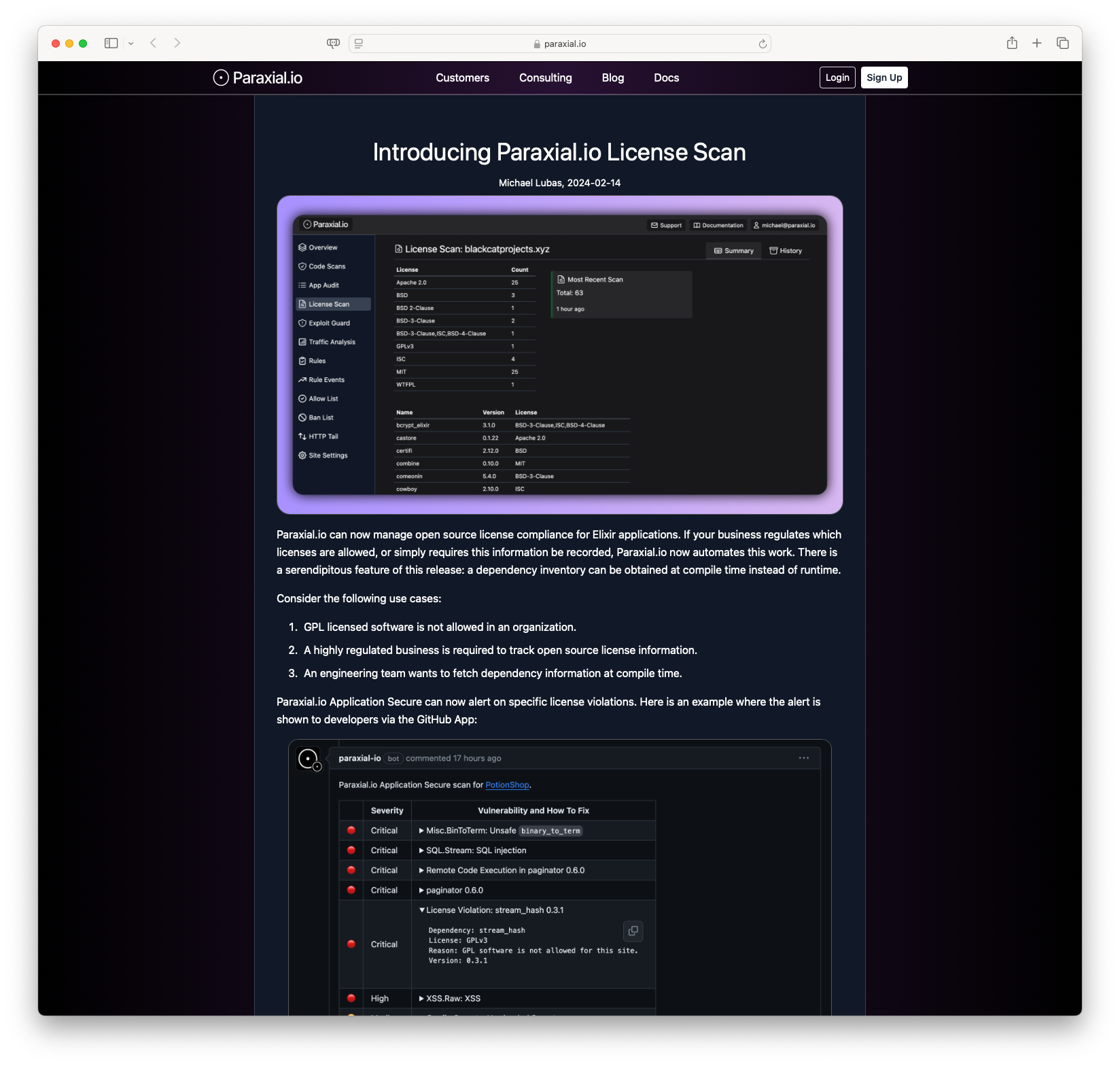Open the HTTP Tail view
Screen dimensions: 1120x1066
pos(322,436)
